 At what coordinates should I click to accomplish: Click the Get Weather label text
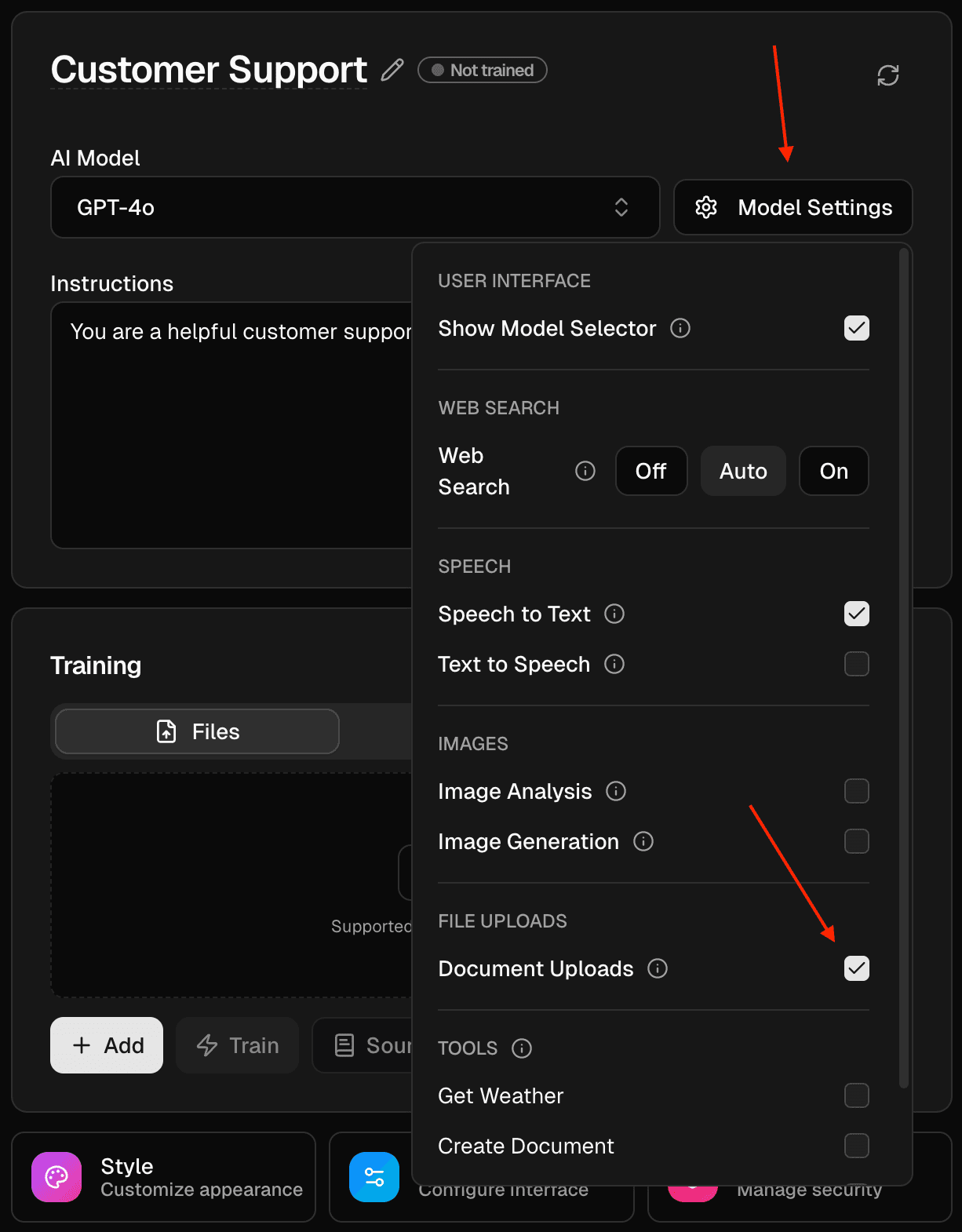(501, 1095)
